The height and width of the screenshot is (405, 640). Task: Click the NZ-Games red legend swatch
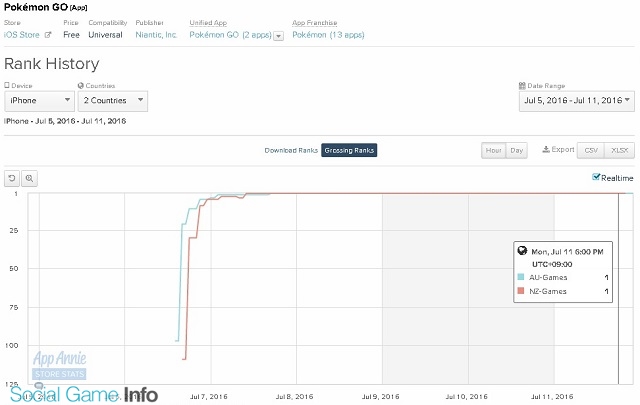pyautogui.click(x=521, y=291)
